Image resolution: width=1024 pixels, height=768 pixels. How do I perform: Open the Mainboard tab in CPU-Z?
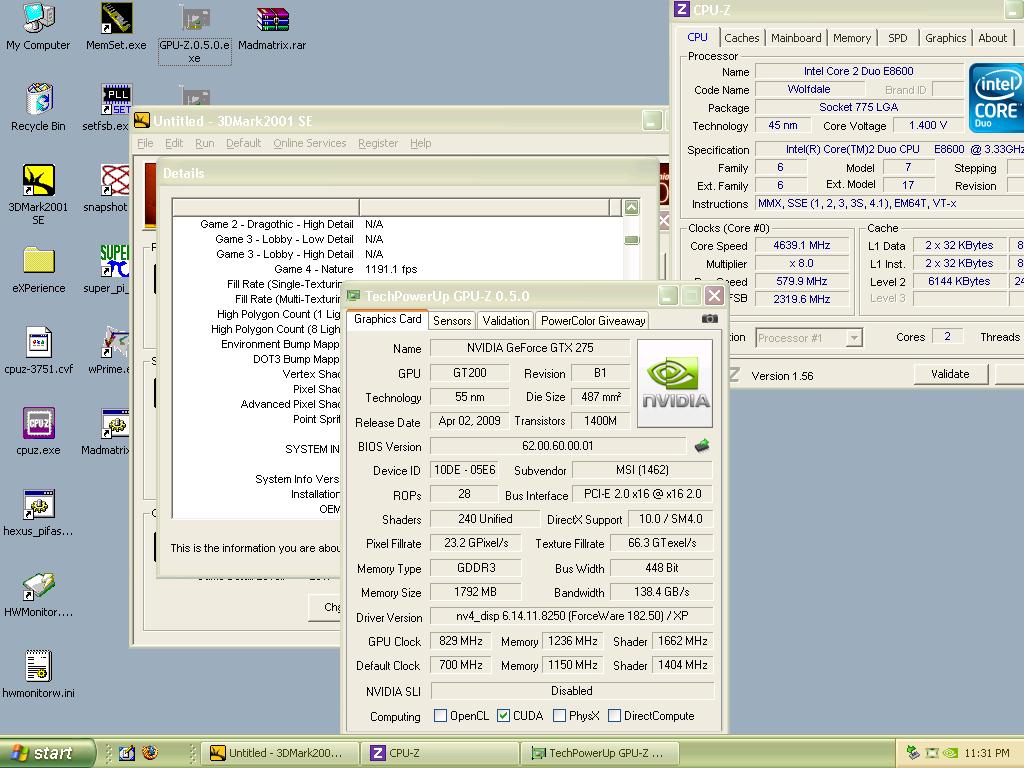[796, 38]
